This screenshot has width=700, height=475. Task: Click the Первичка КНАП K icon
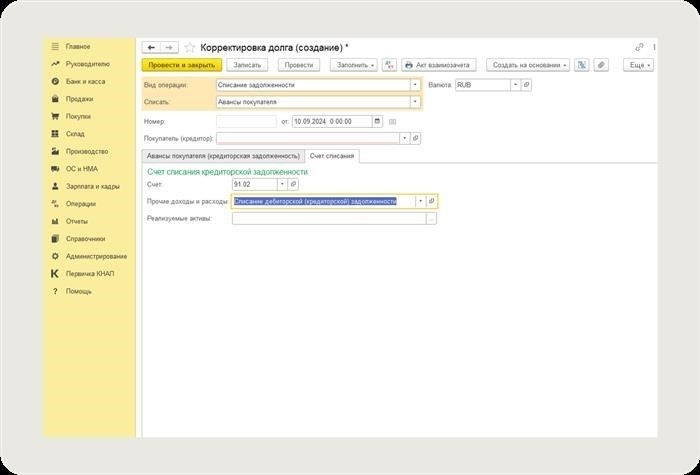[55, 274]
